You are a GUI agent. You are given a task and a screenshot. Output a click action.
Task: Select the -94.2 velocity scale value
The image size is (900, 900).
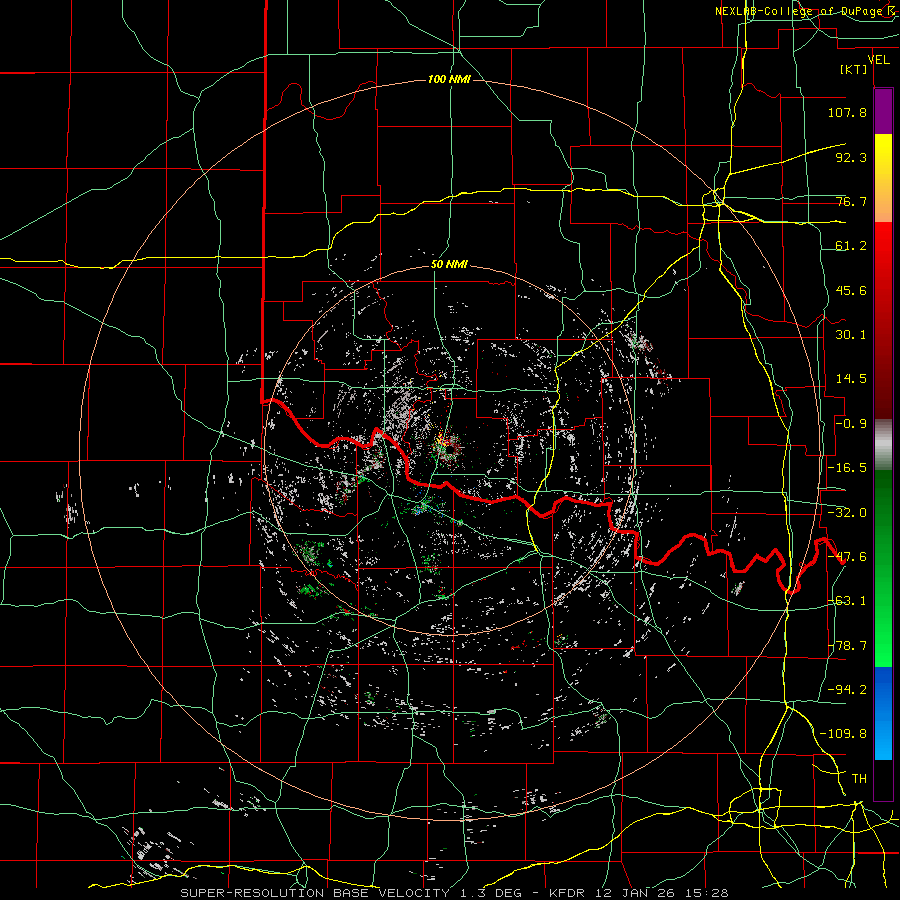847,689
